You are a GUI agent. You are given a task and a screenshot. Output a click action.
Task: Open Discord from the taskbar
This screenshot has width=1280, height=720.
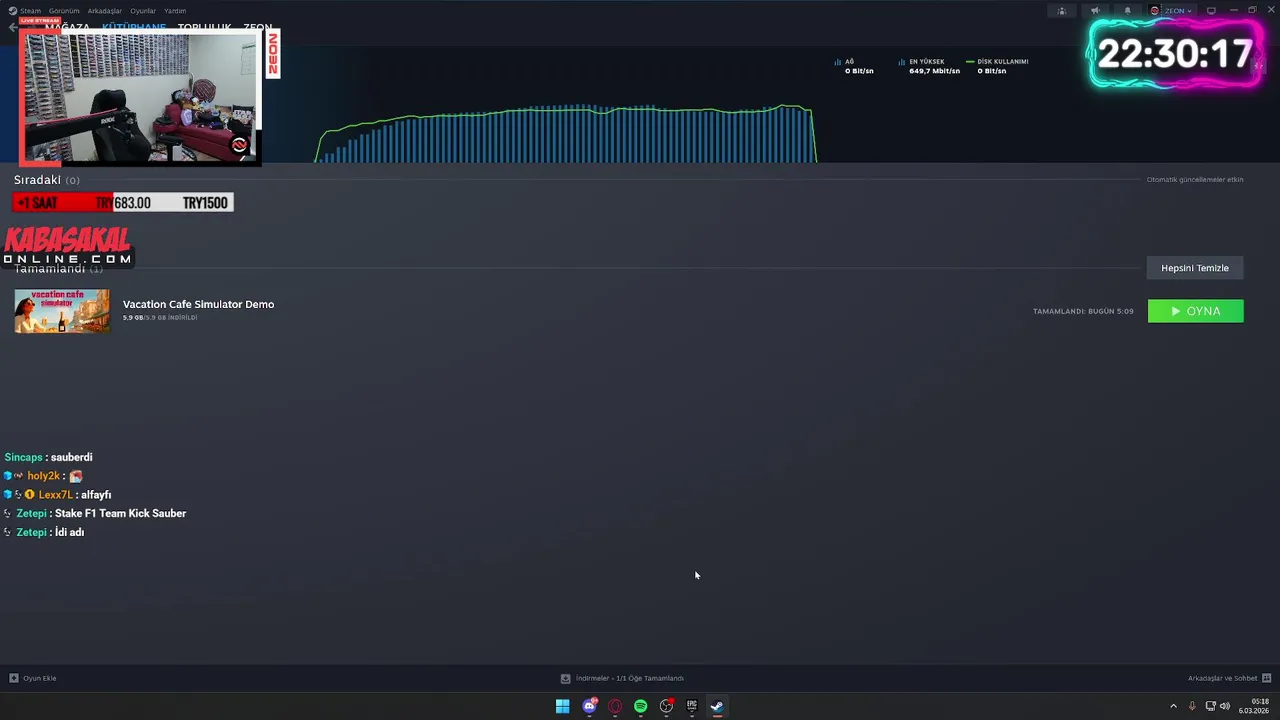point(589,706)
